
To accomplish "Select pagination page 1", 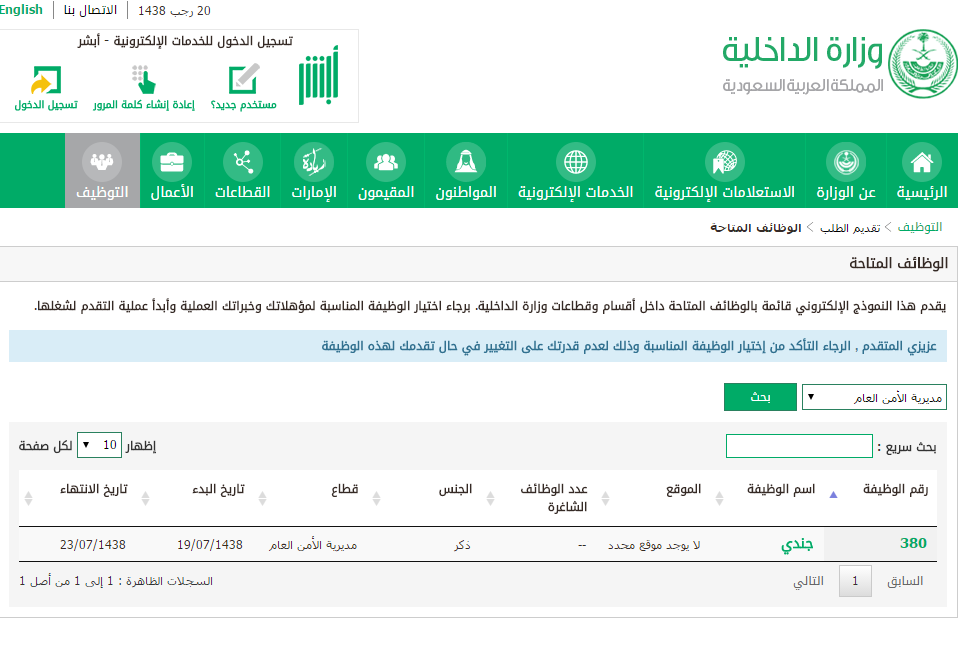I will [x=855, y=581].
